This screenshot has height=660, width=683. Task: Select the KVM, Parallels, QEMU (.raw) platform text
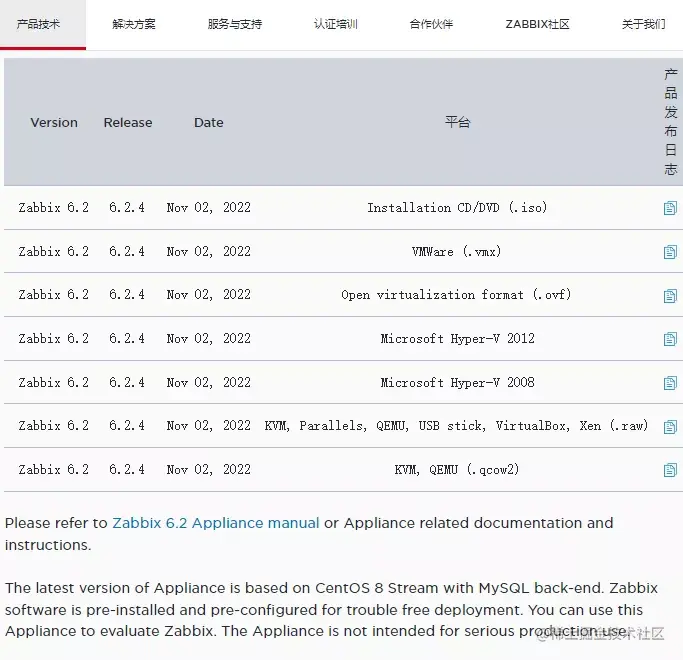pos(456,426)
